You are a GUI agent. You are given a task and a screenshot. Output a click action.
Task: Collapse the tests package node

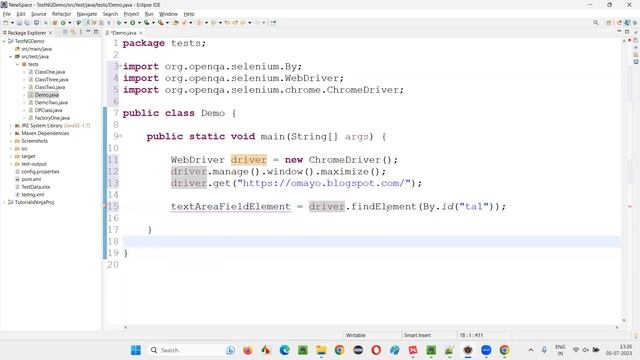click(x=17, y=64)
